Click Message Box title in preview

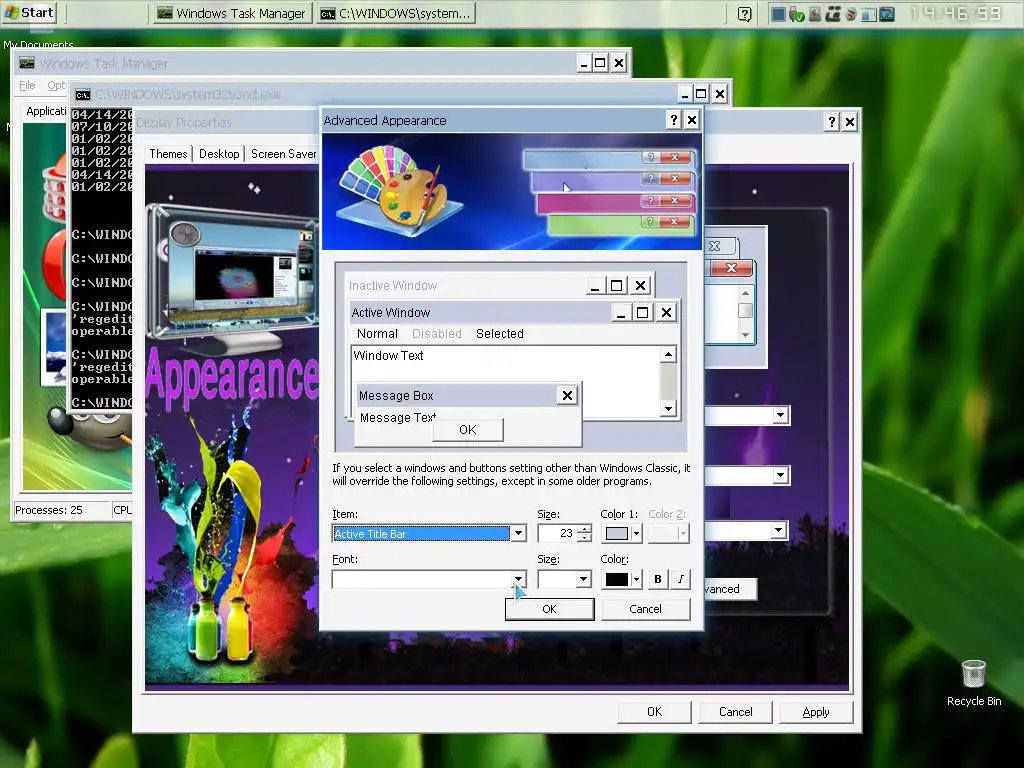point(396,396)
